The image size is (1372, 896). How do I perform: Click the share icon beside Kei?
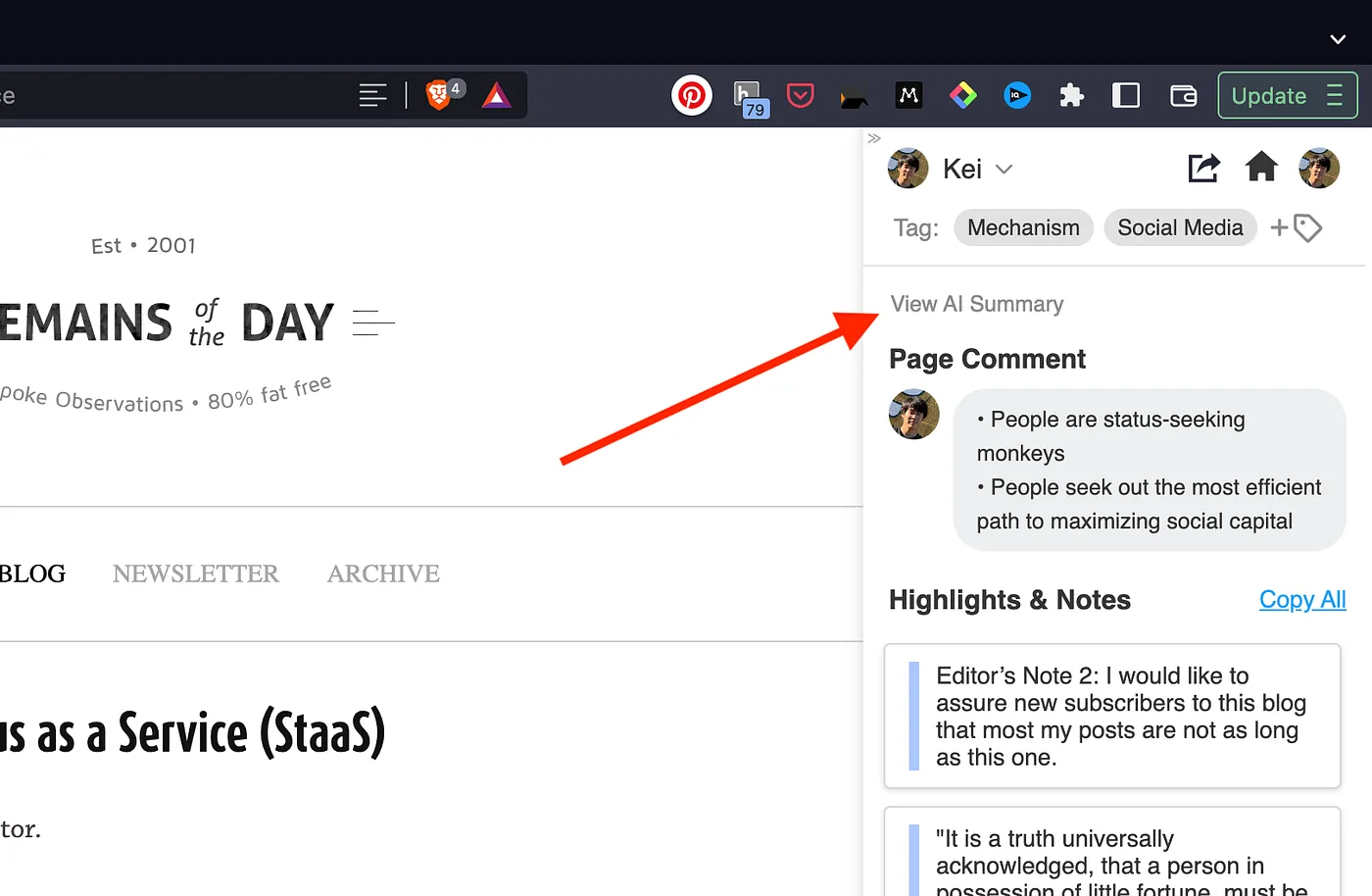coord(1204,168)
